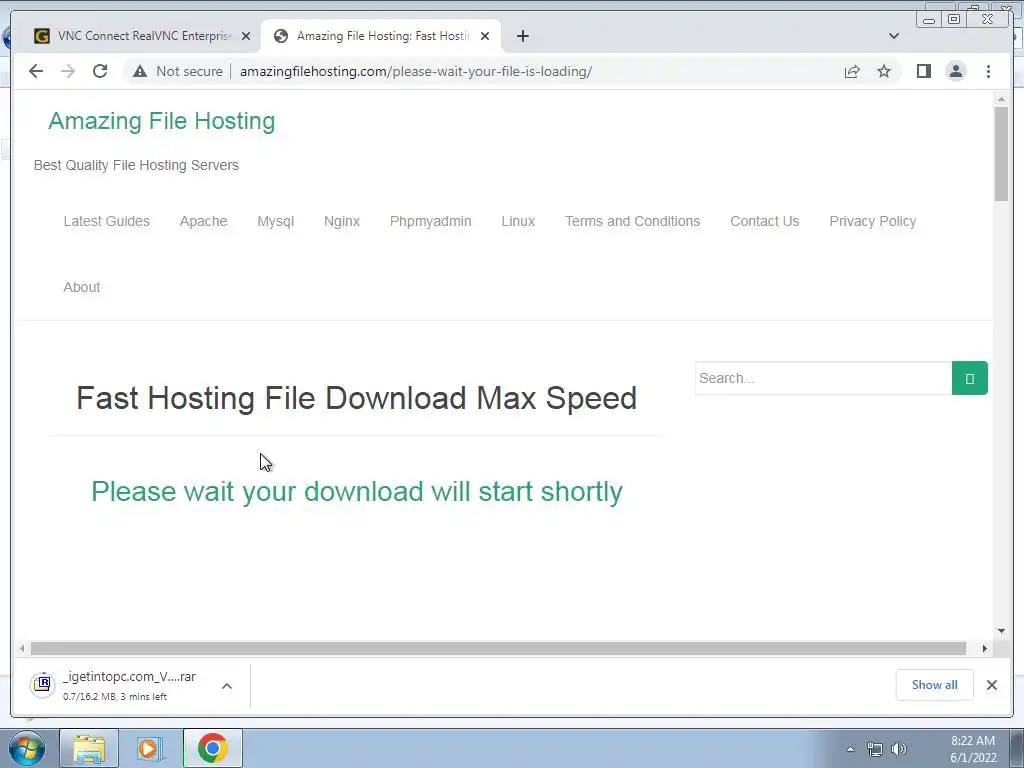
Task: Share this page via share icon
Action: coord(852,71)
